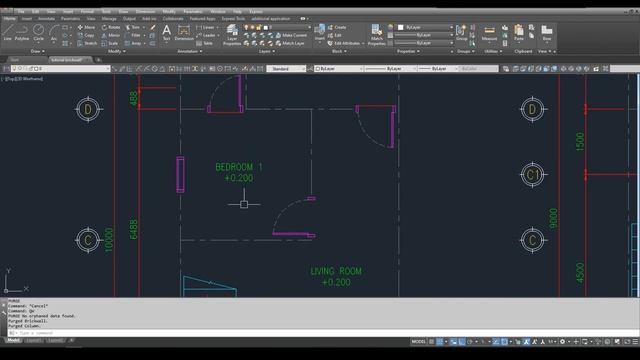Choose the Scale command

[110, 43]
